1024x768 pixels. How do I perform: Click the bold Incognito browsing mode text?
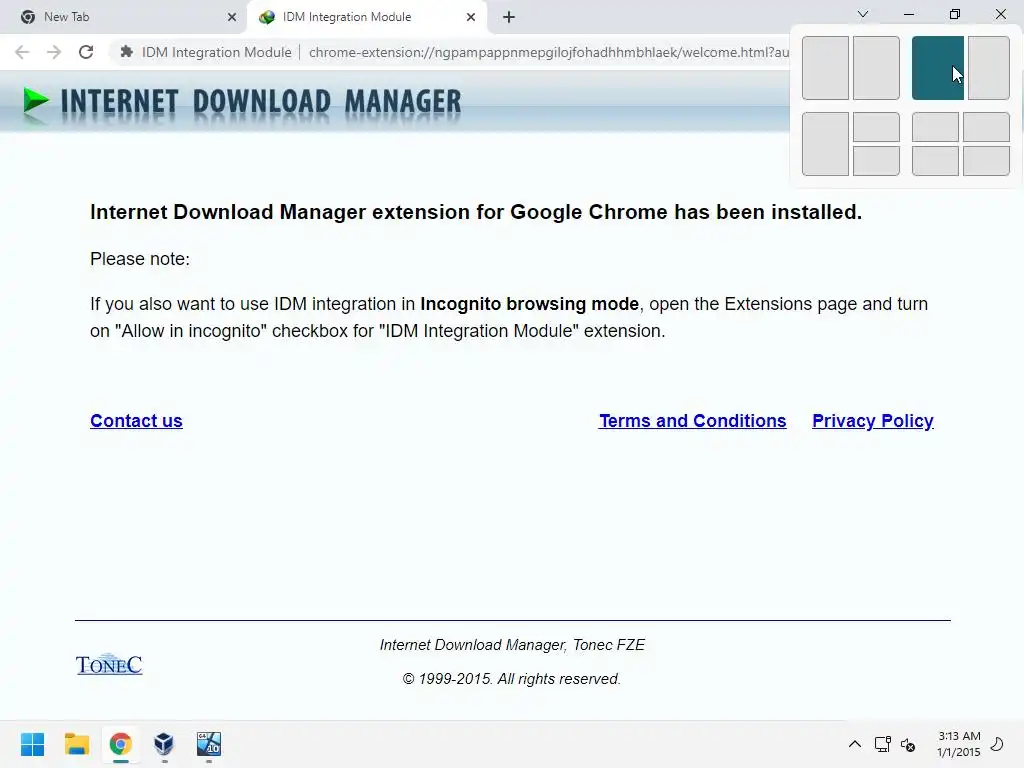pyautogui.click(x=529, y=304)
